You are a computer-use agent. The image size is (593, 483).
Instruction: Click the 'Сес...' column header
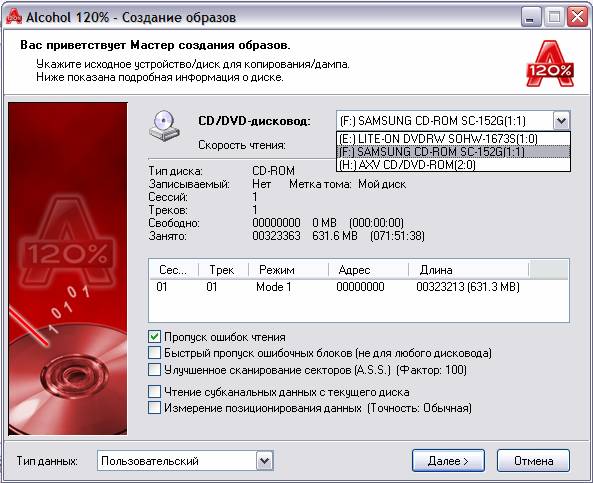[174, 270]
